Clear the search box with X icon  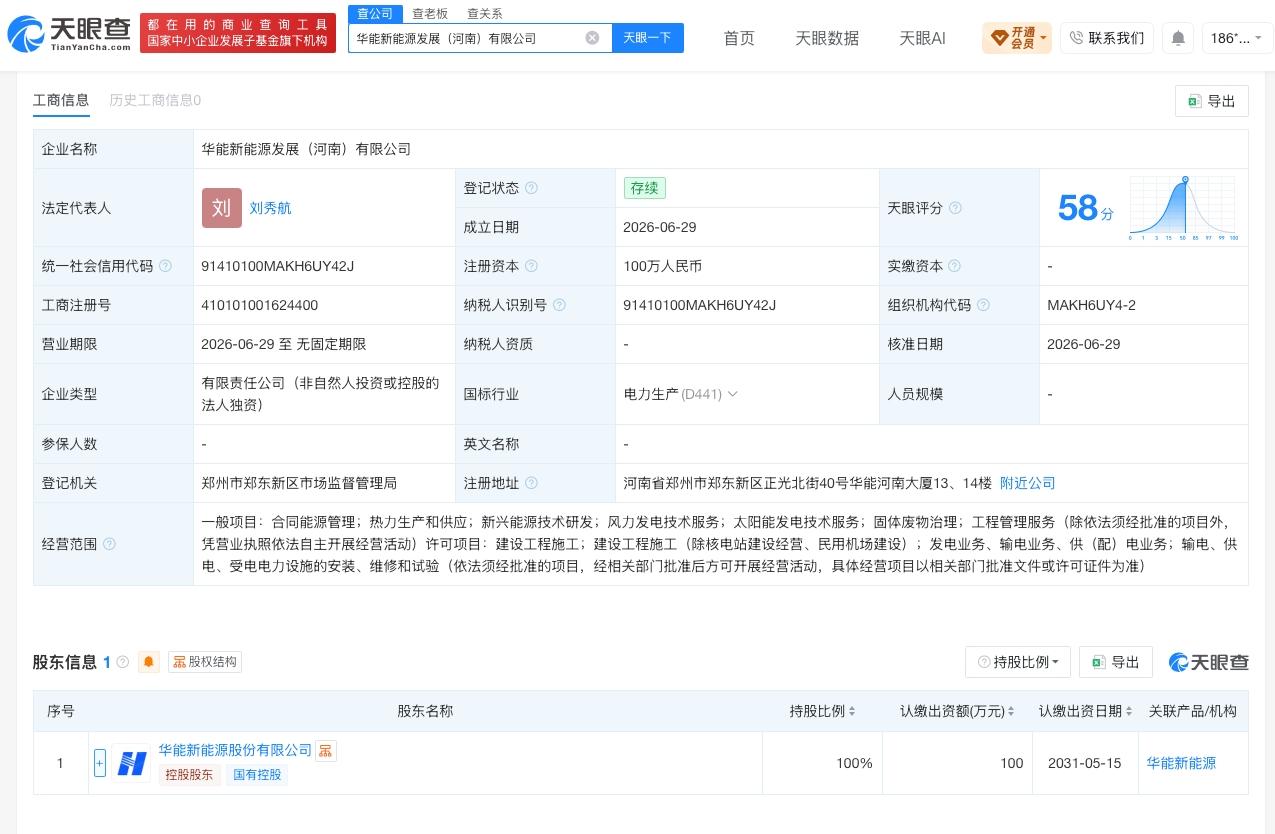point(592,38)
